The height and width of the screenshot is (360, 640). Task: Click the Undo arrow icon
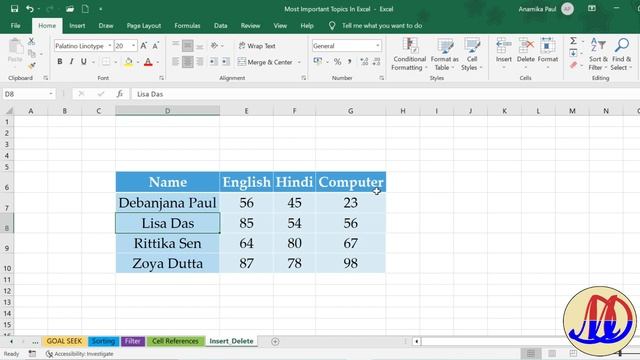(x=29, y=9)
